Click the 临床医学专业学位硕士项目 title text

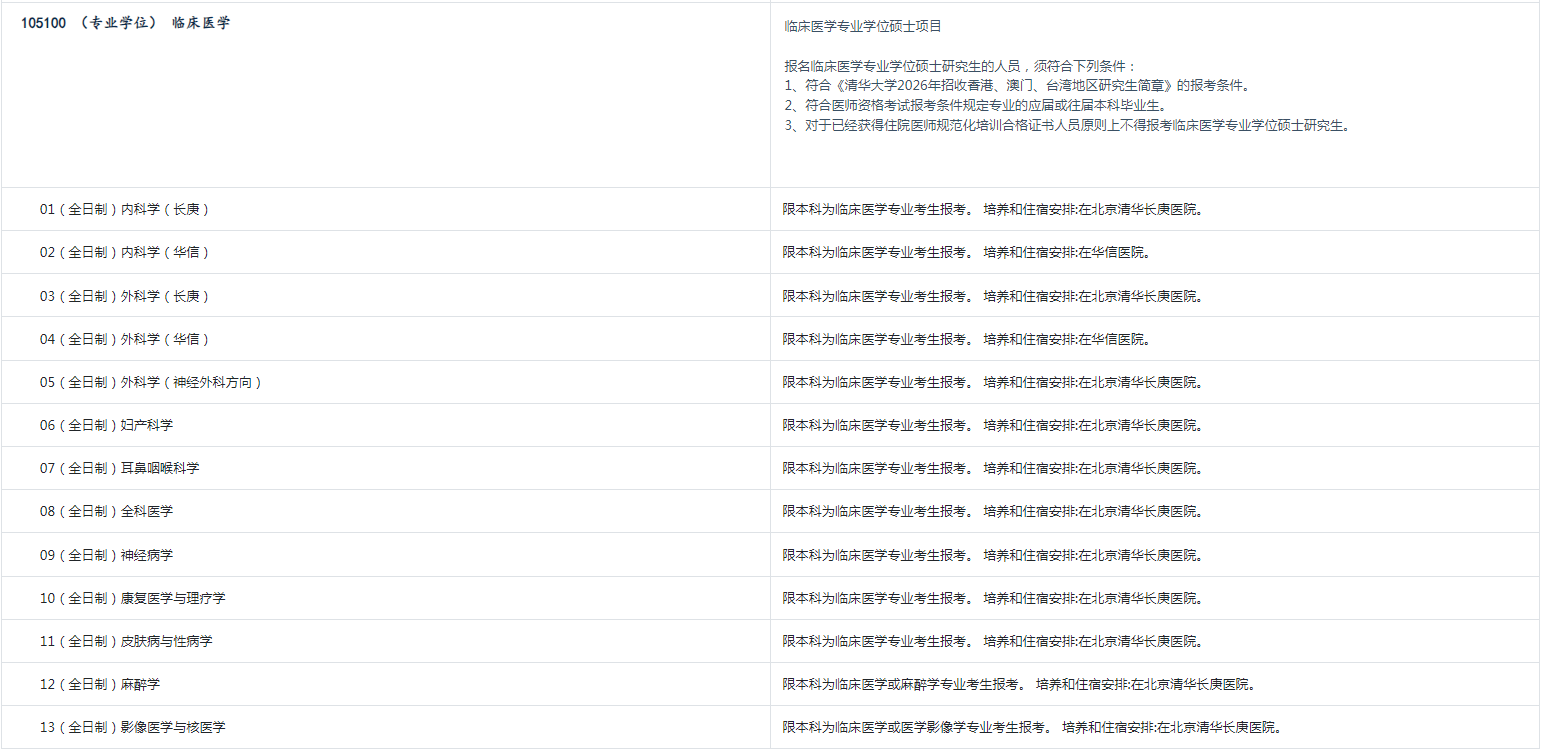coord(863,27)
